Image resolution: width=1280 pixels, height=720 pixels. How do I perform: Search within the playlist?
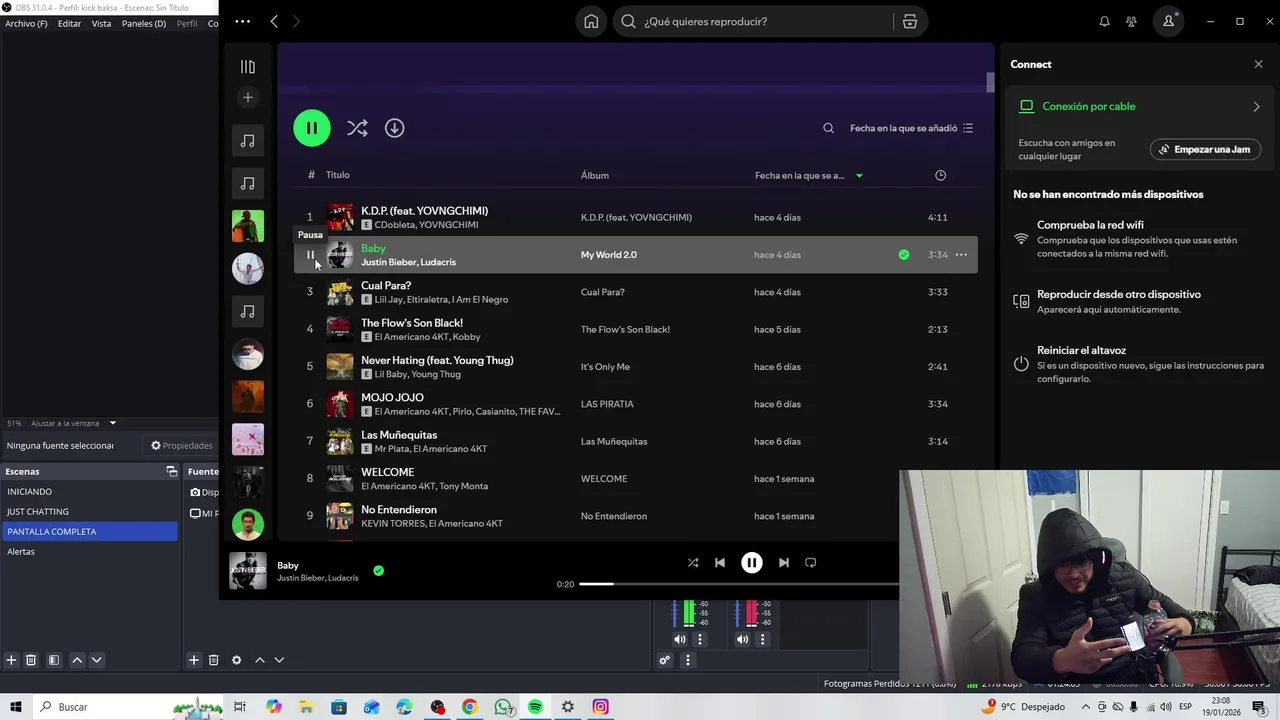[828, 128]
